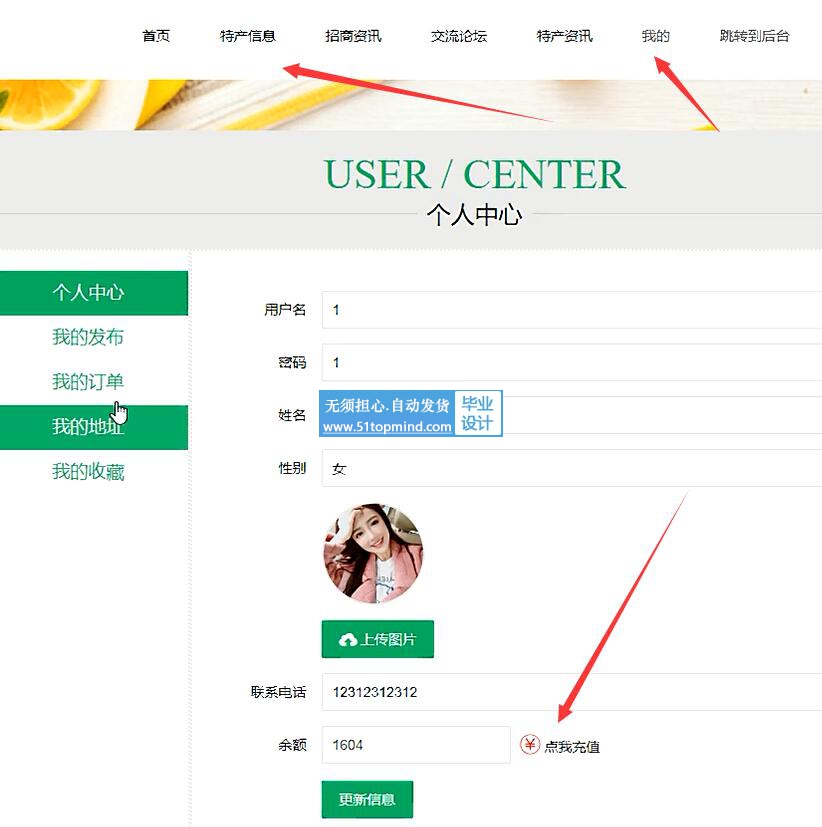Open the 交流论坛 forum
Screen dimensions: 822x827
[459, 36]
